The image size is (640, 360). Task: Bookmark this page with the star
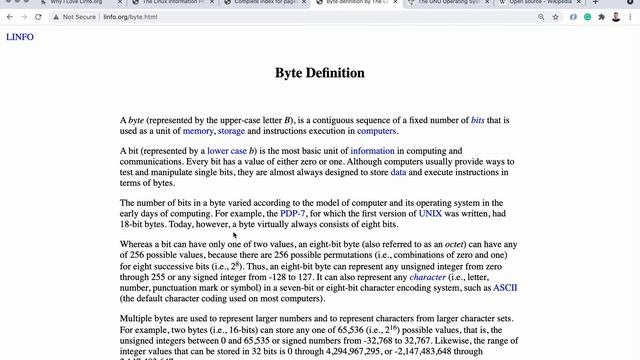pyautogui.click(x=556, y=17)
